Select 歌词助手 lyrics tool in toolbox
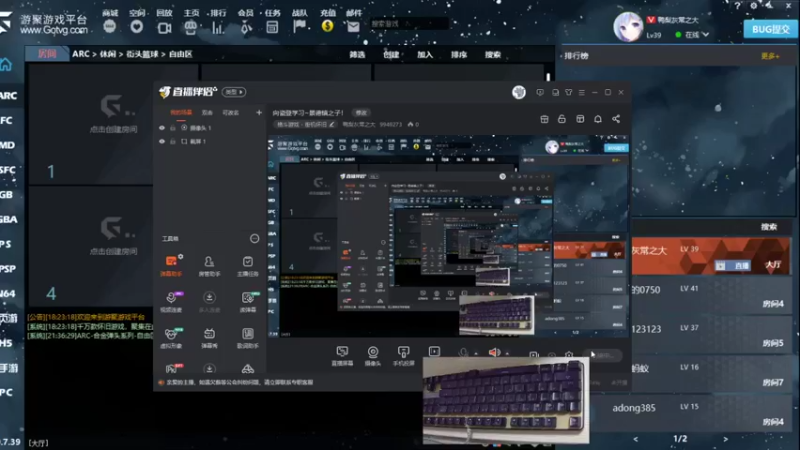The width and height of the screenshot is (800, 450). tap(247, 338)
